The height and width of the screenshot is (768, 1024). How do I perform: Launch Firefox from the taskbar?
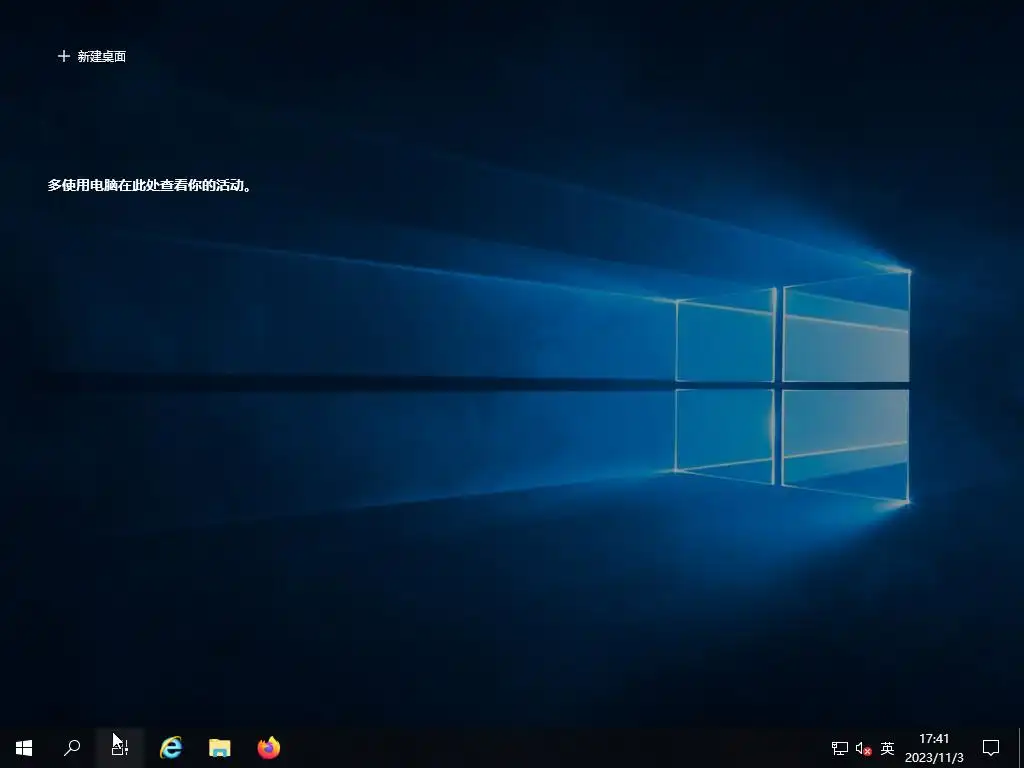(268, 748)
